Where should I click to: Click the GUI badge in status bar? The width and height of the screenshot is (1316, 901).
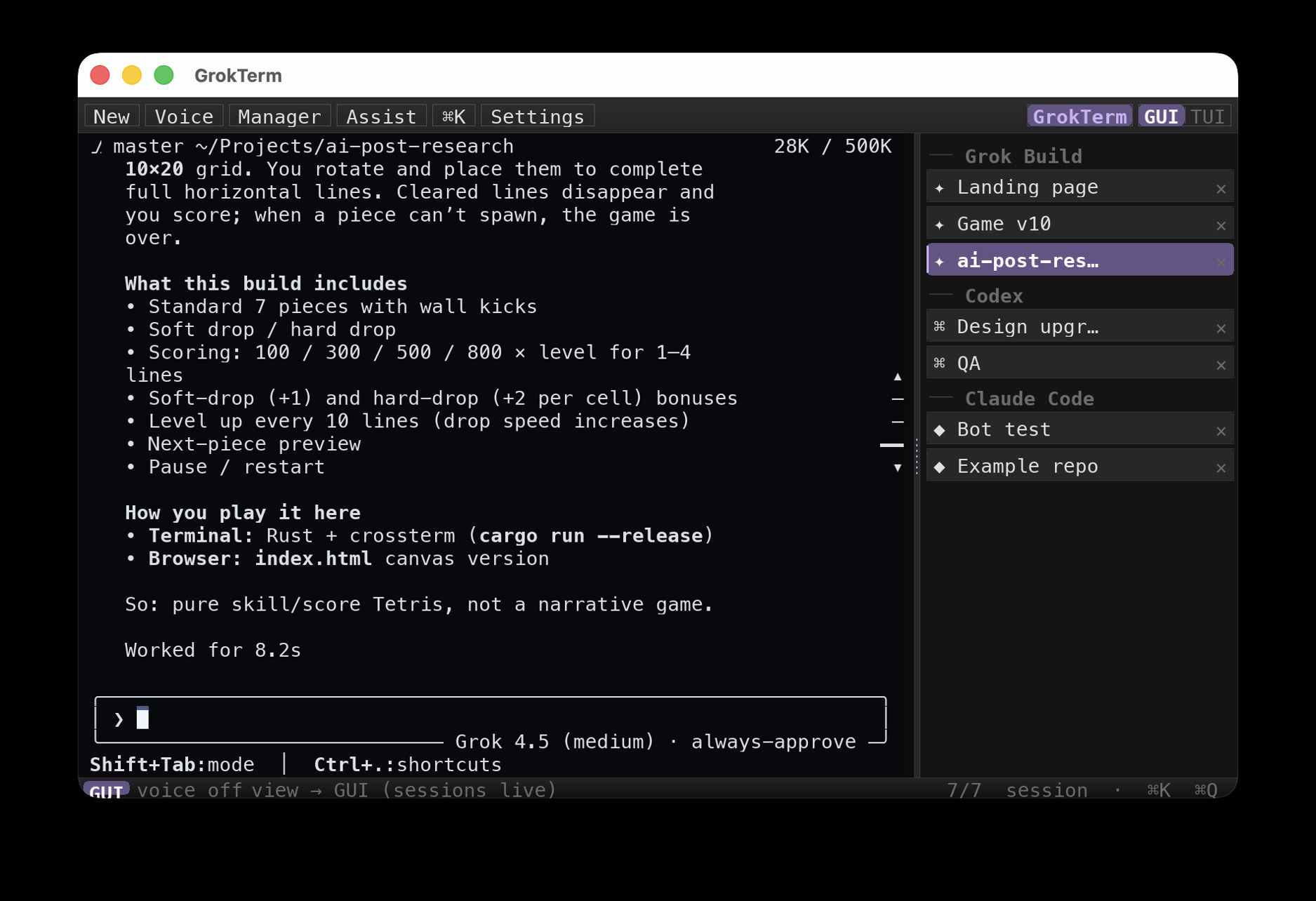coord(107,790)
